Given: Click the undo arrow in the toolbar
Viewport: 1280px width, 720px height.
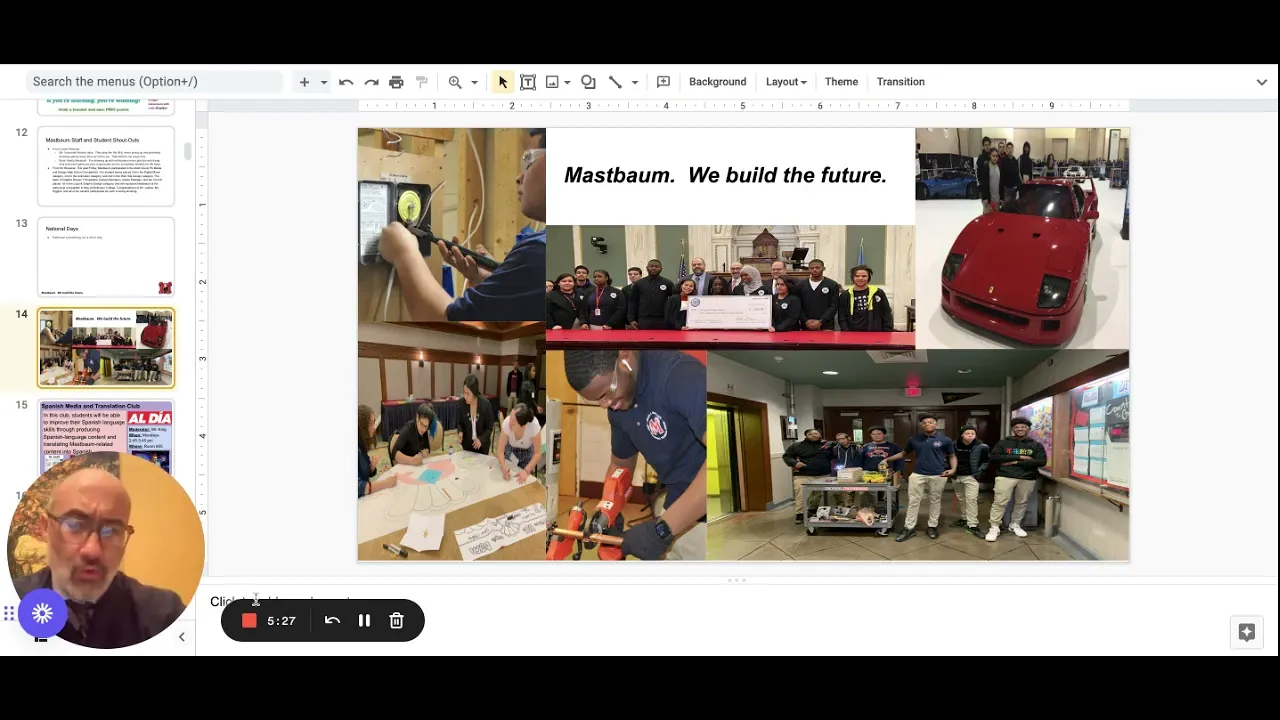Looking at the screenshot, I should pos(346,82).
